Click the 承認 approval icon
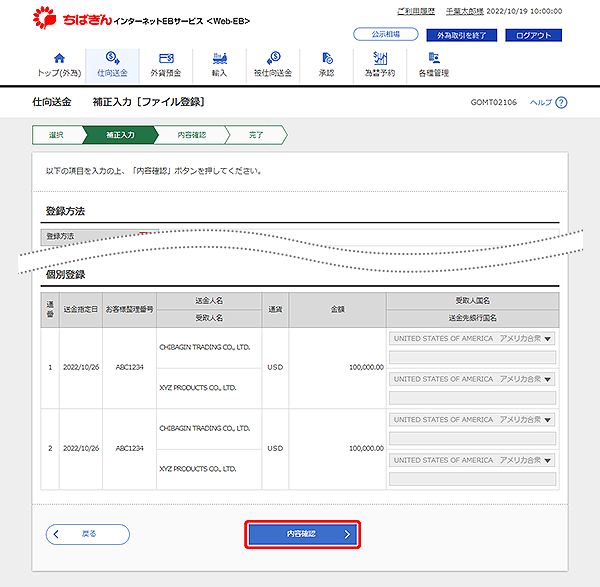The image size is (600, 587). click(326, 58)
